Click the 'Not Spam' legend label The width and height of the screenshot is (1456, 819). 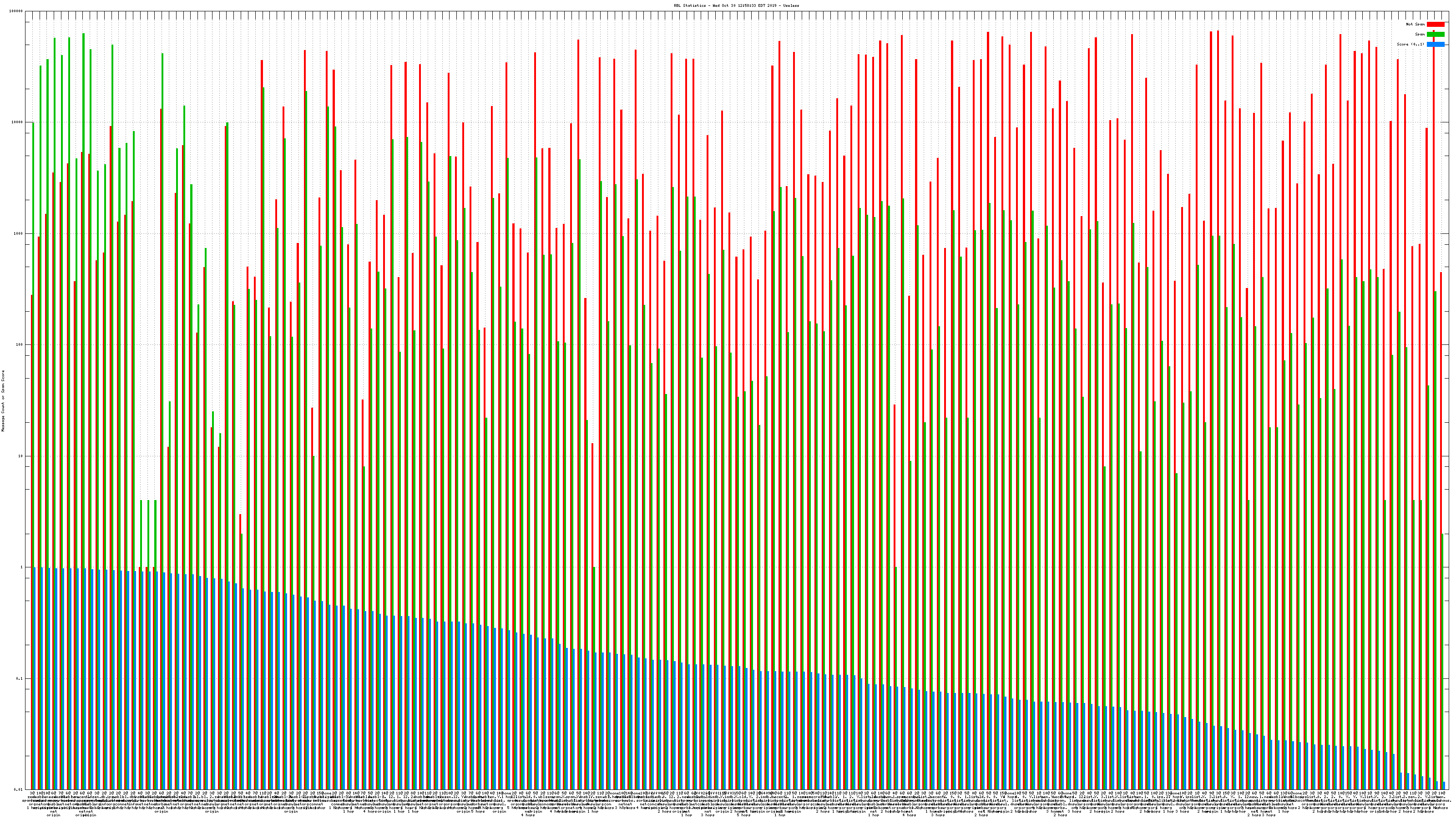[x=1416, y=24]
